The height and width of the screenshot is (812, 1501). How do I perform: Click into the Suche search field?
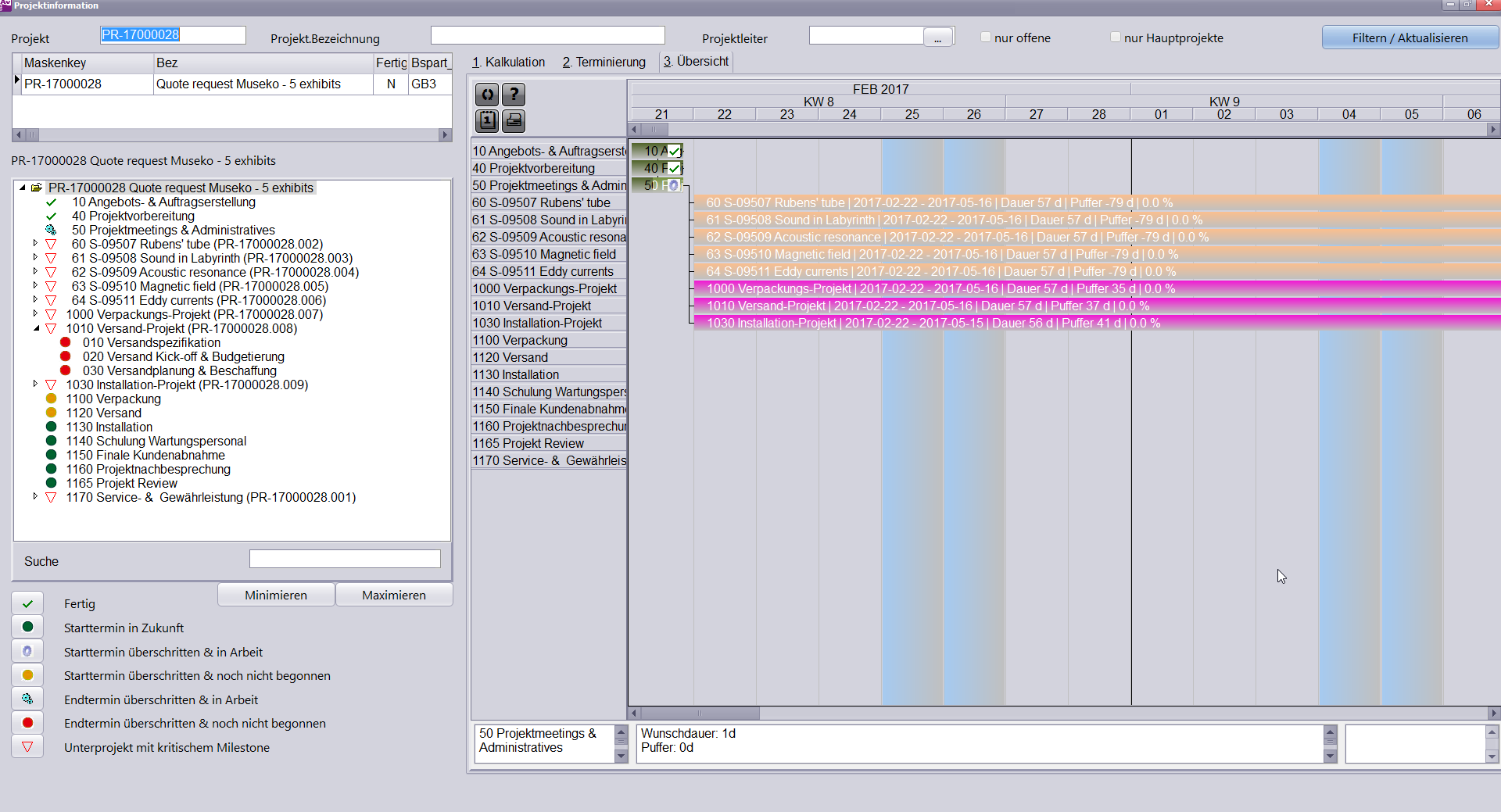pyautogui.click(x=345, y=559)
